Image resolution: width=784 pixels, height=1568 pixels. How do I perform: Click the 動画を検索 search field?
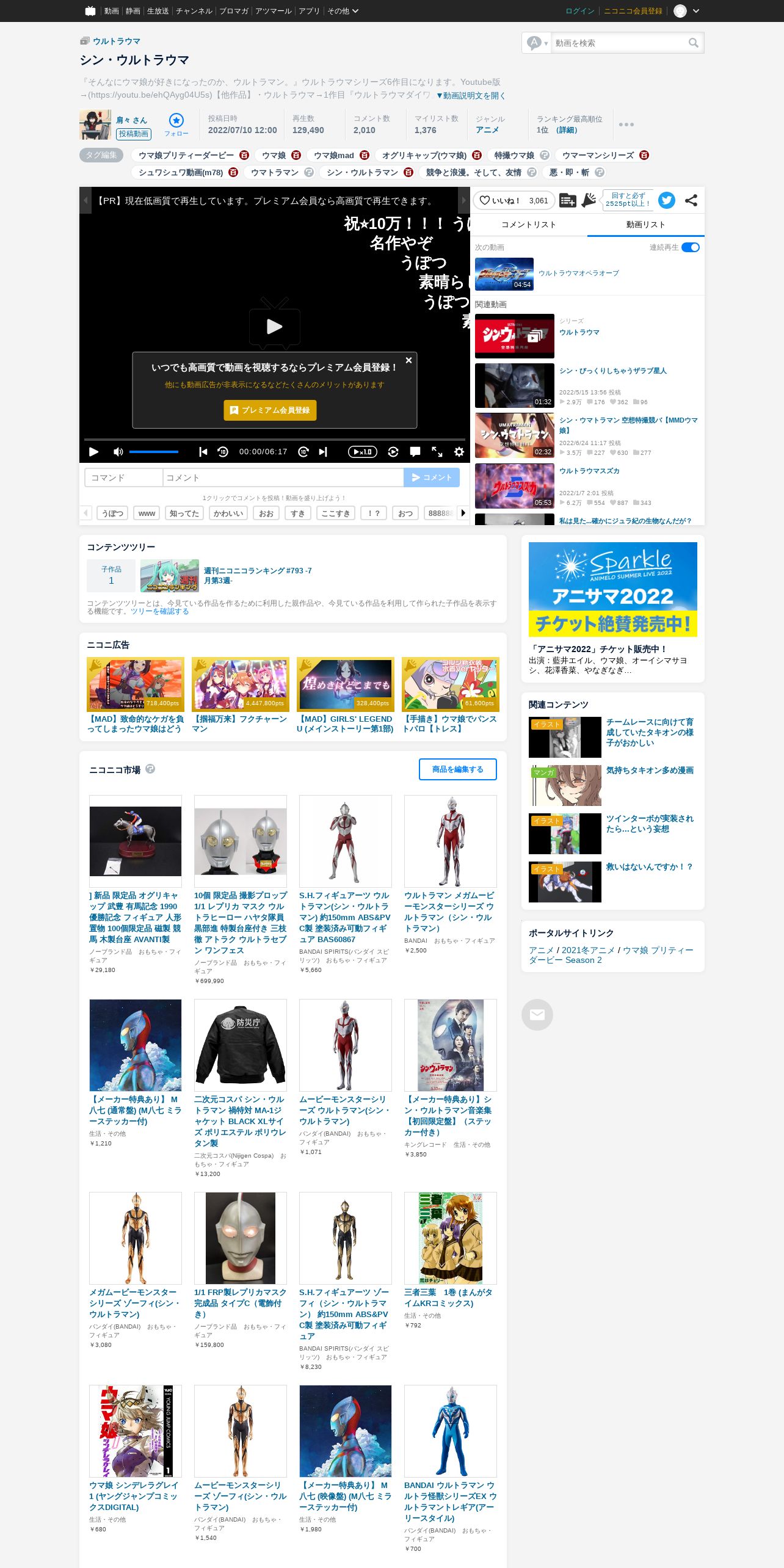pos(618,43)
